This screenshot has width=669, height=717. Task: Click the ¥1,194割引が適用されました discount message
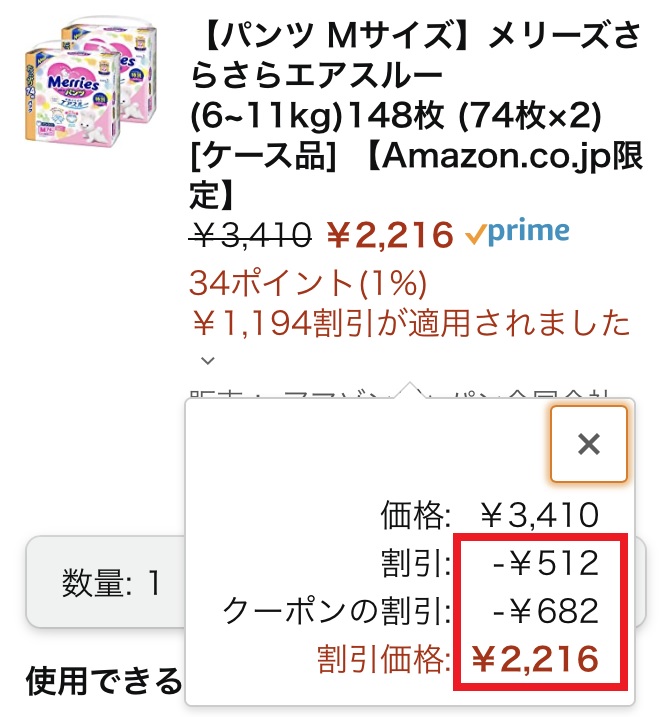411,323
